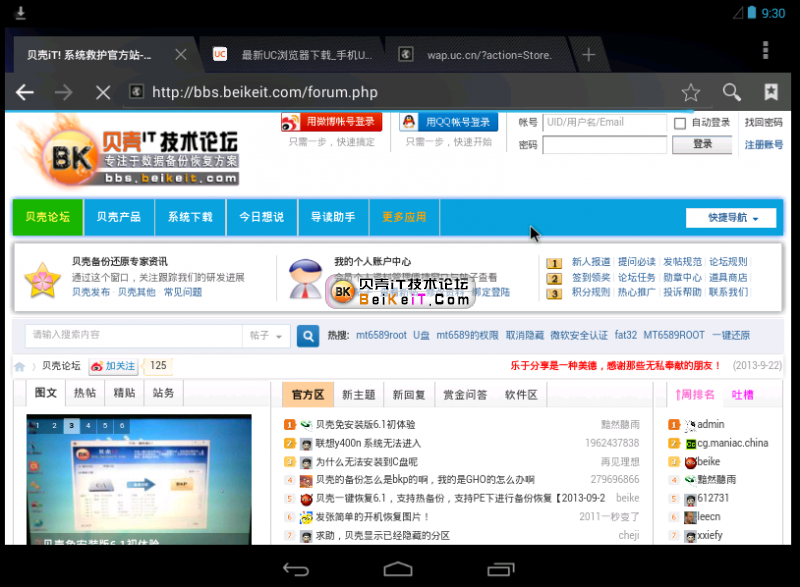Open the slideshow image thumbnail
The height and width of the screenshot is (587, 800).
click(x=139, y=479)
